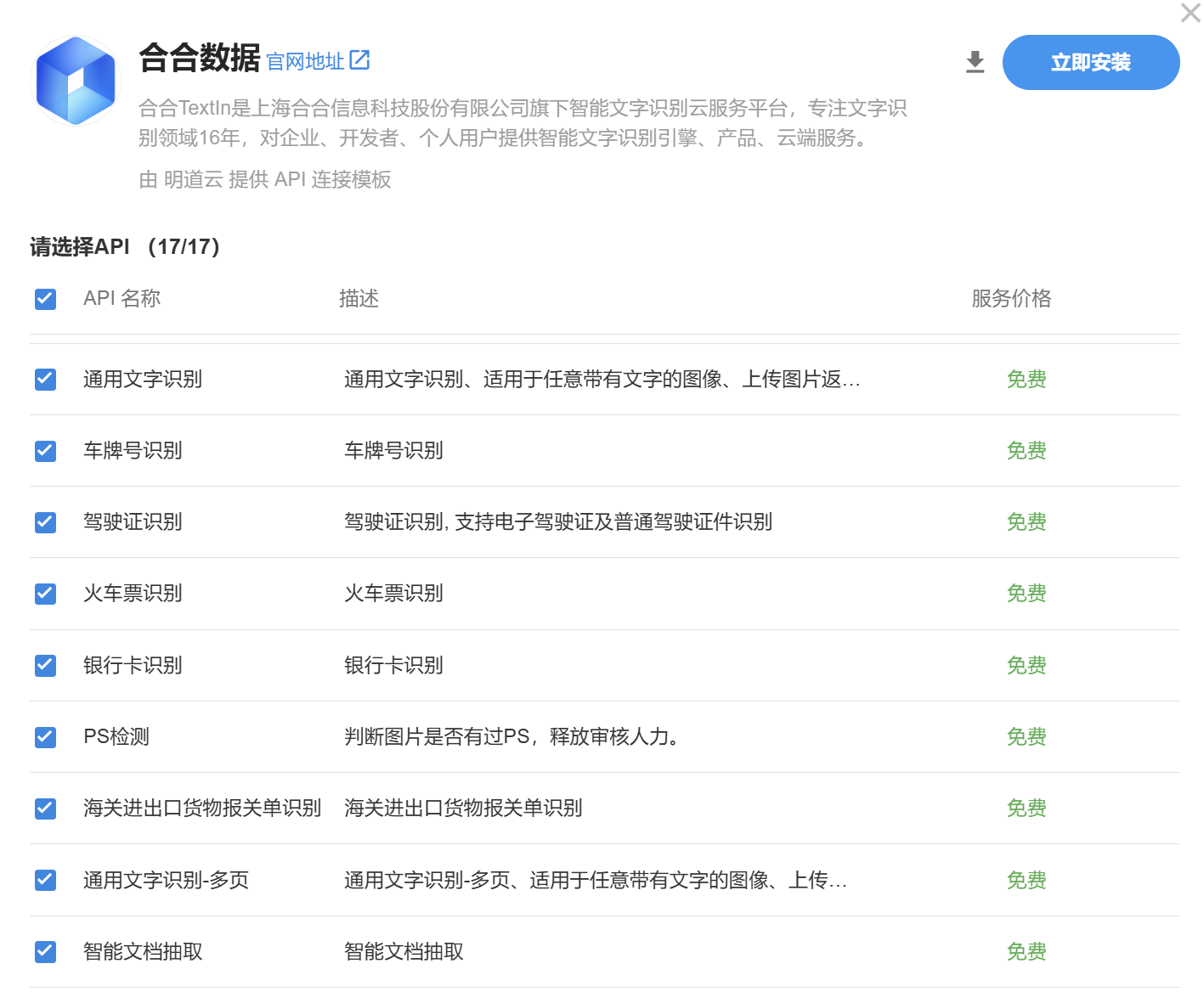Click the 服务价格 column header
This screenshot has height=1003, width=1204.
click(x=1011, y=298)
